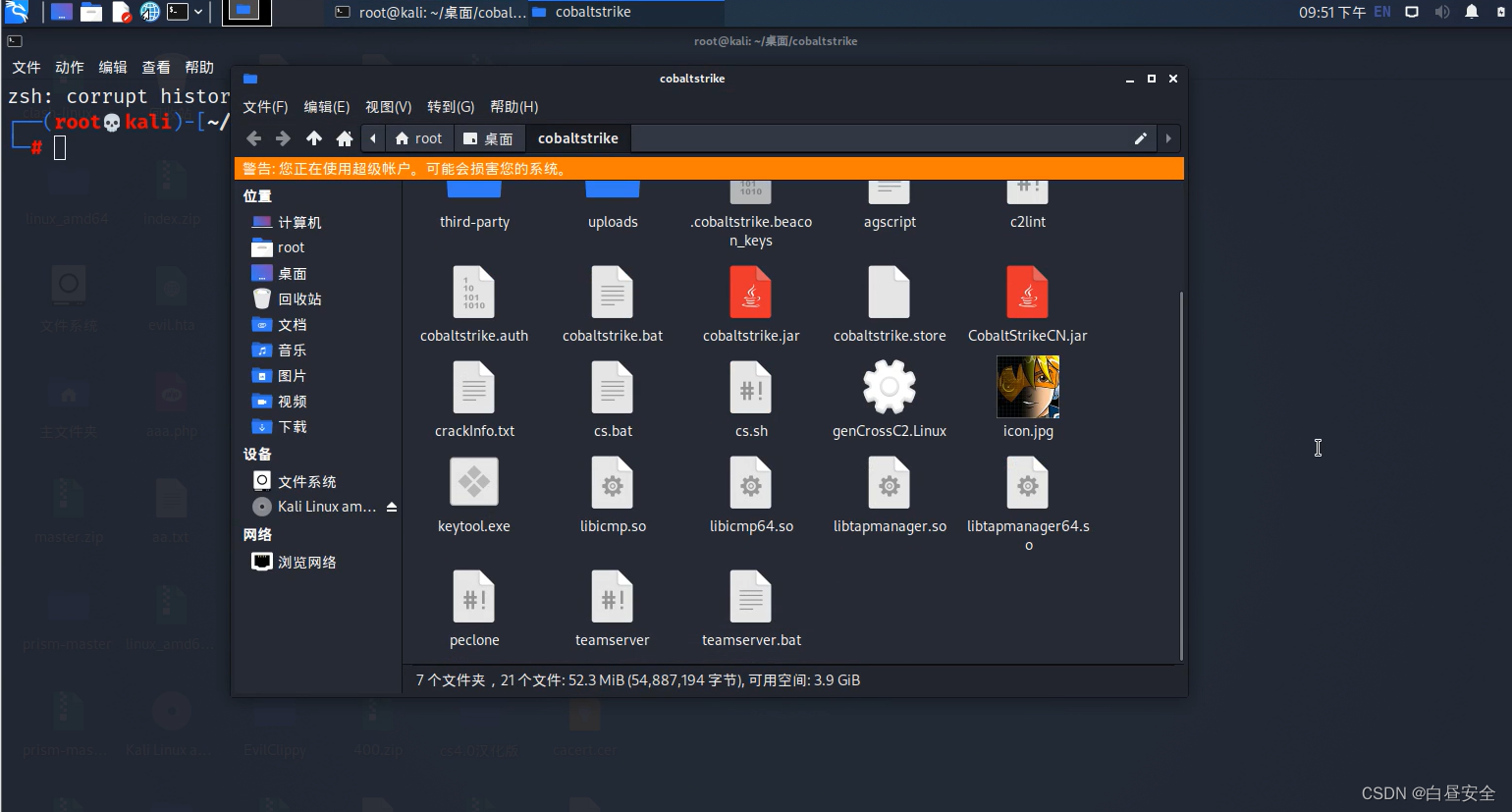Viewport: 1512px width, 812px height.
Task: Select the teamserver script icon
Action: tap(613, 597)
